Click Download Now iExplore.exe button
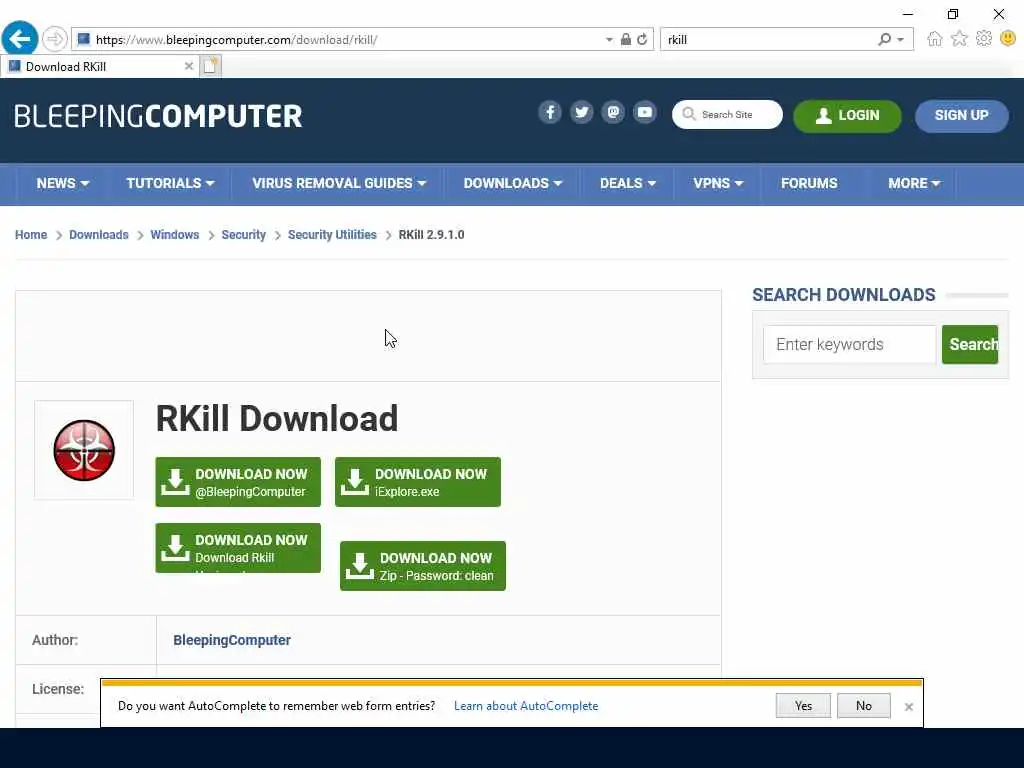This screenshot has height=768, width=1024. (x=418, y=482)
